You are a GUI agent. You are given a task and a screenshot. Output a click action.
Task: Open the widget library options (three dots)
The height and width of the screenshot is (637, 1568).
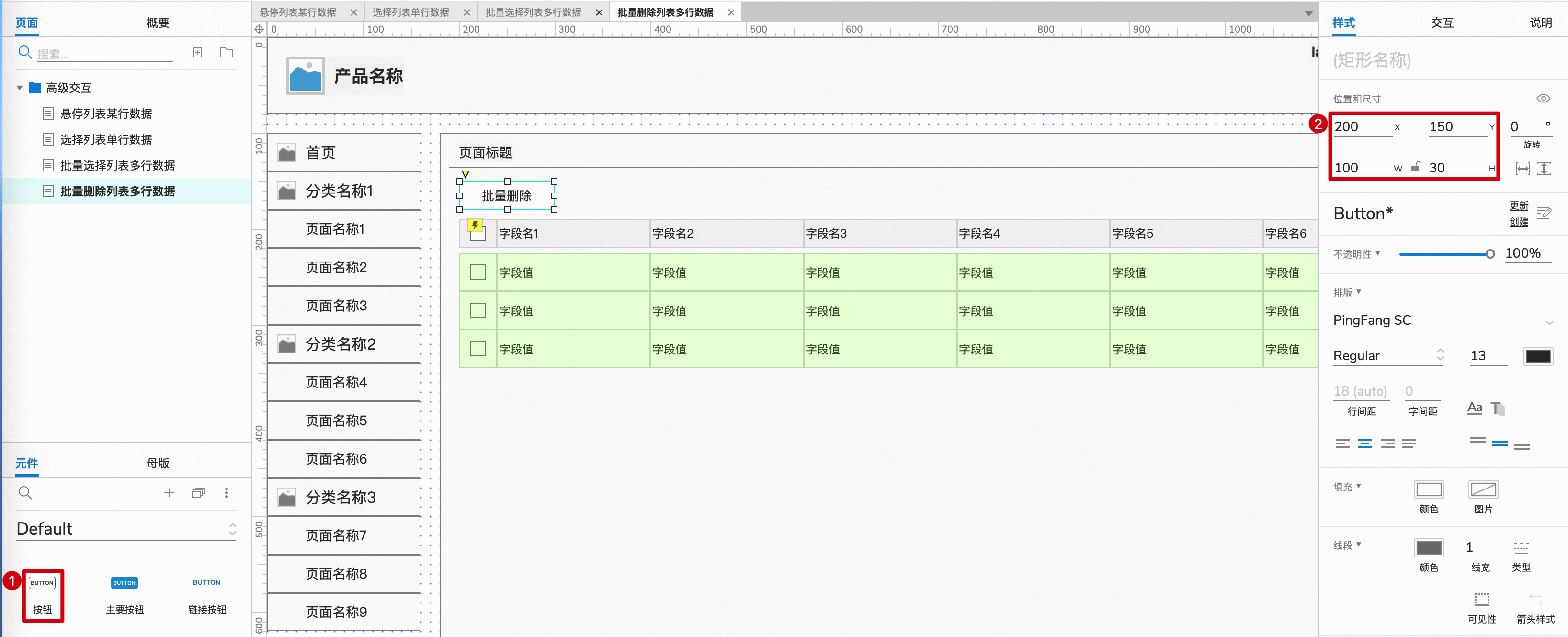(x=227, y=493)
